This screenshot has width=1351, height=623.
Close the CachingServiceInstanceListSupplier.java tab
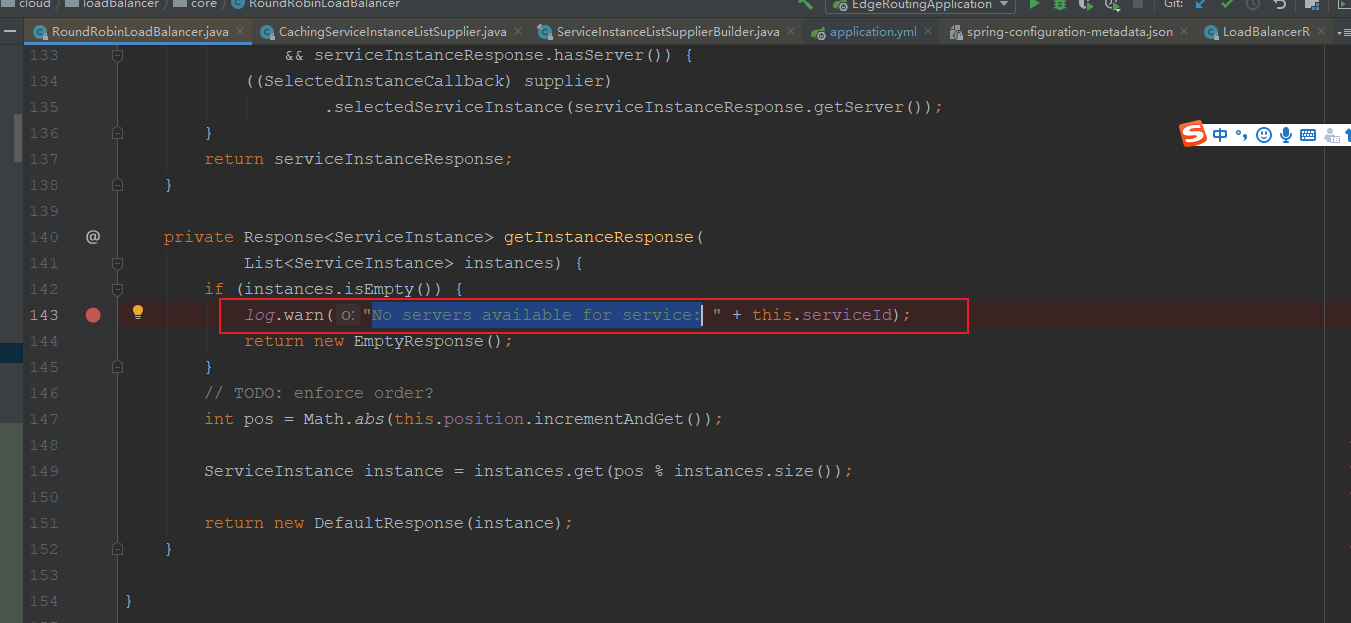click(518, 33)
